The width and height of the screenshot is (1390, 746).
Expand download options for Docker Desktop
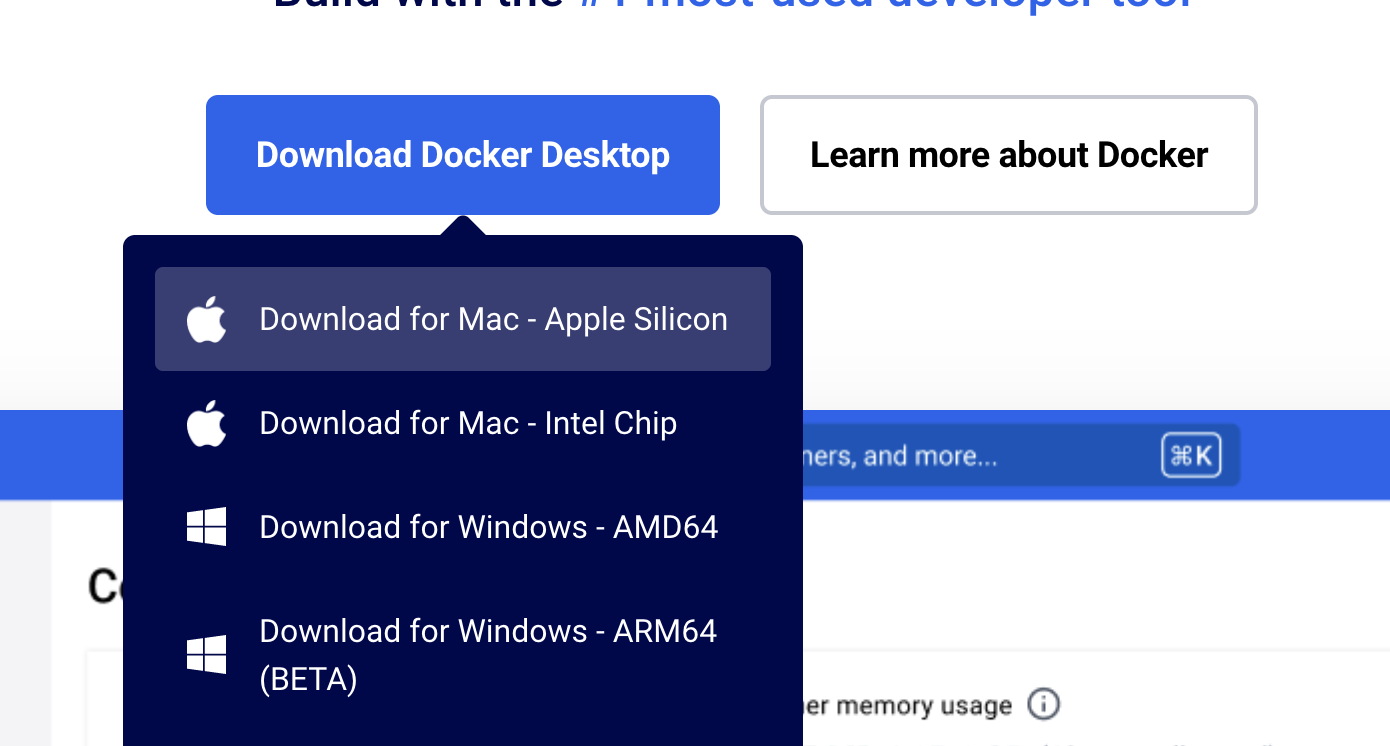pyautogui.click(x=463, y=155)
